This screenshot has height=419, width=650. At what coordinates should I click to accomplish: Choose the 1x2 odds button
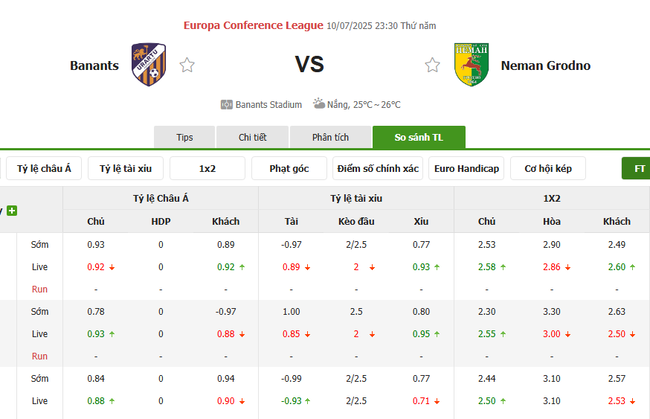pos(207,168)
